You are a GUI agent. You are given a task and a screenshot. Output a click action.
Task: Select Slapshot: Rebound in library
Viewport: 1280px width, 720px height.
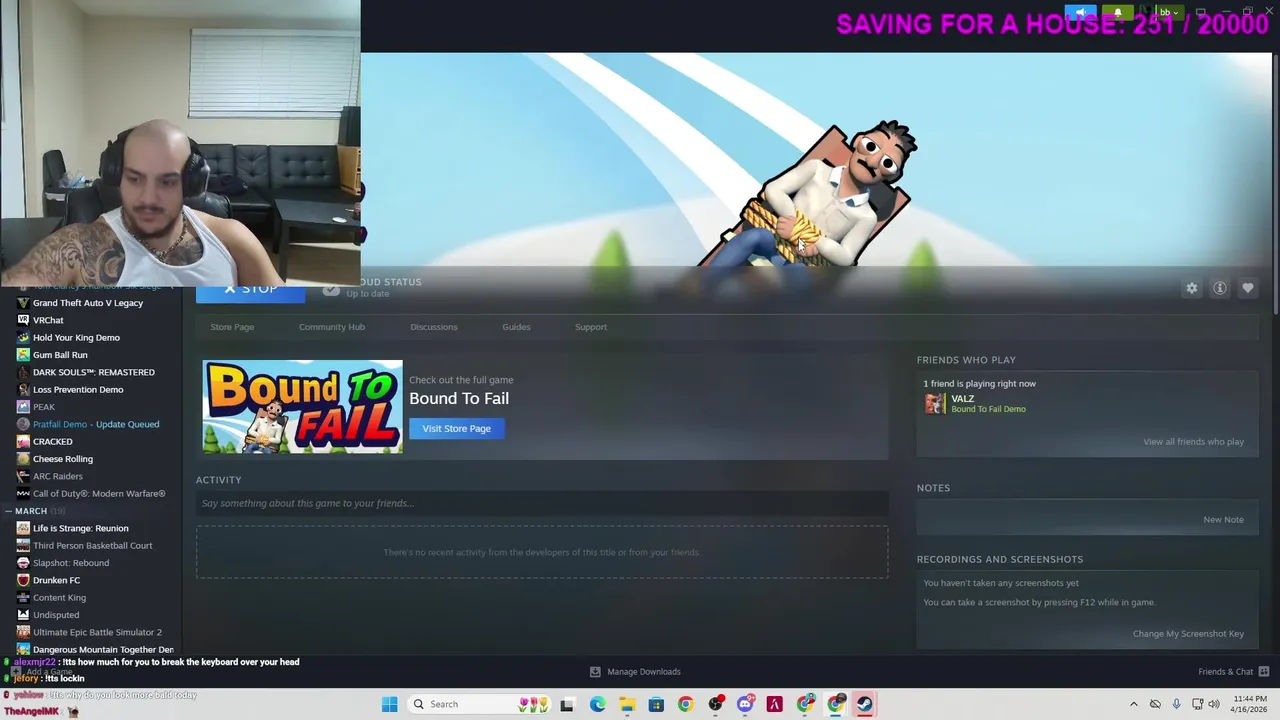(71, 563)
